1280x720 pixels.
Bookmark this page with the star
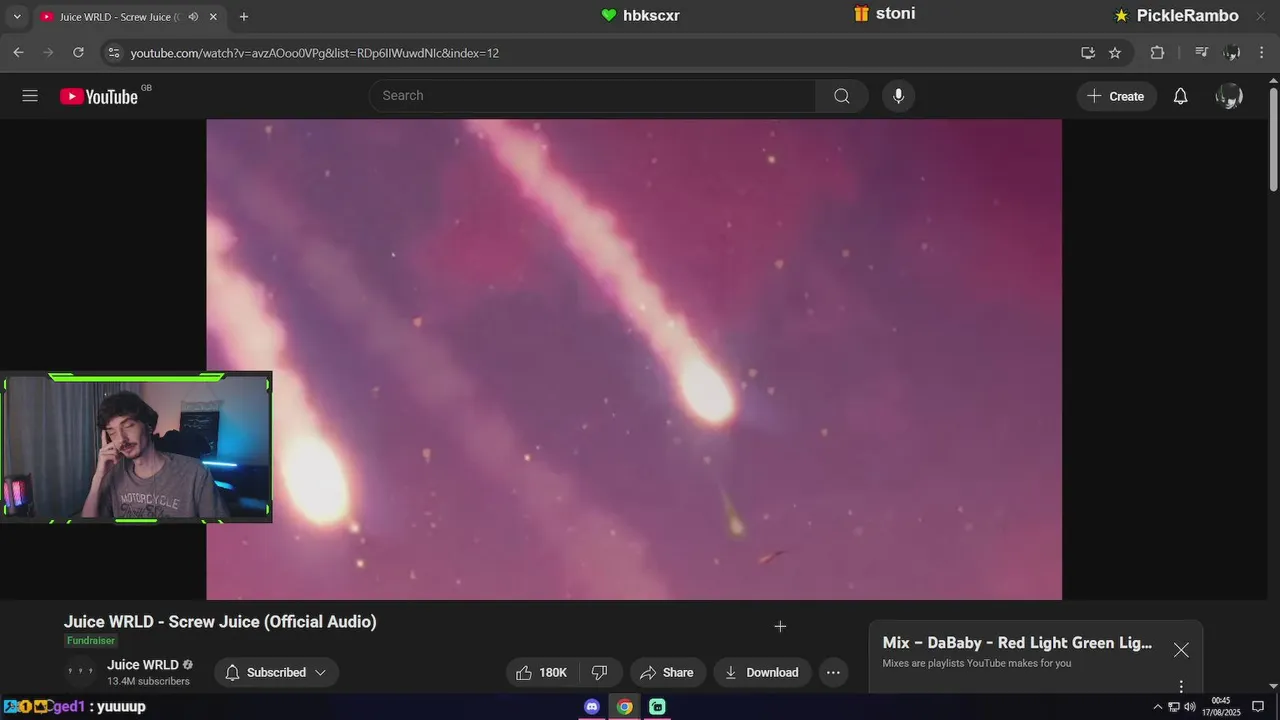[x=1115, y=53]
